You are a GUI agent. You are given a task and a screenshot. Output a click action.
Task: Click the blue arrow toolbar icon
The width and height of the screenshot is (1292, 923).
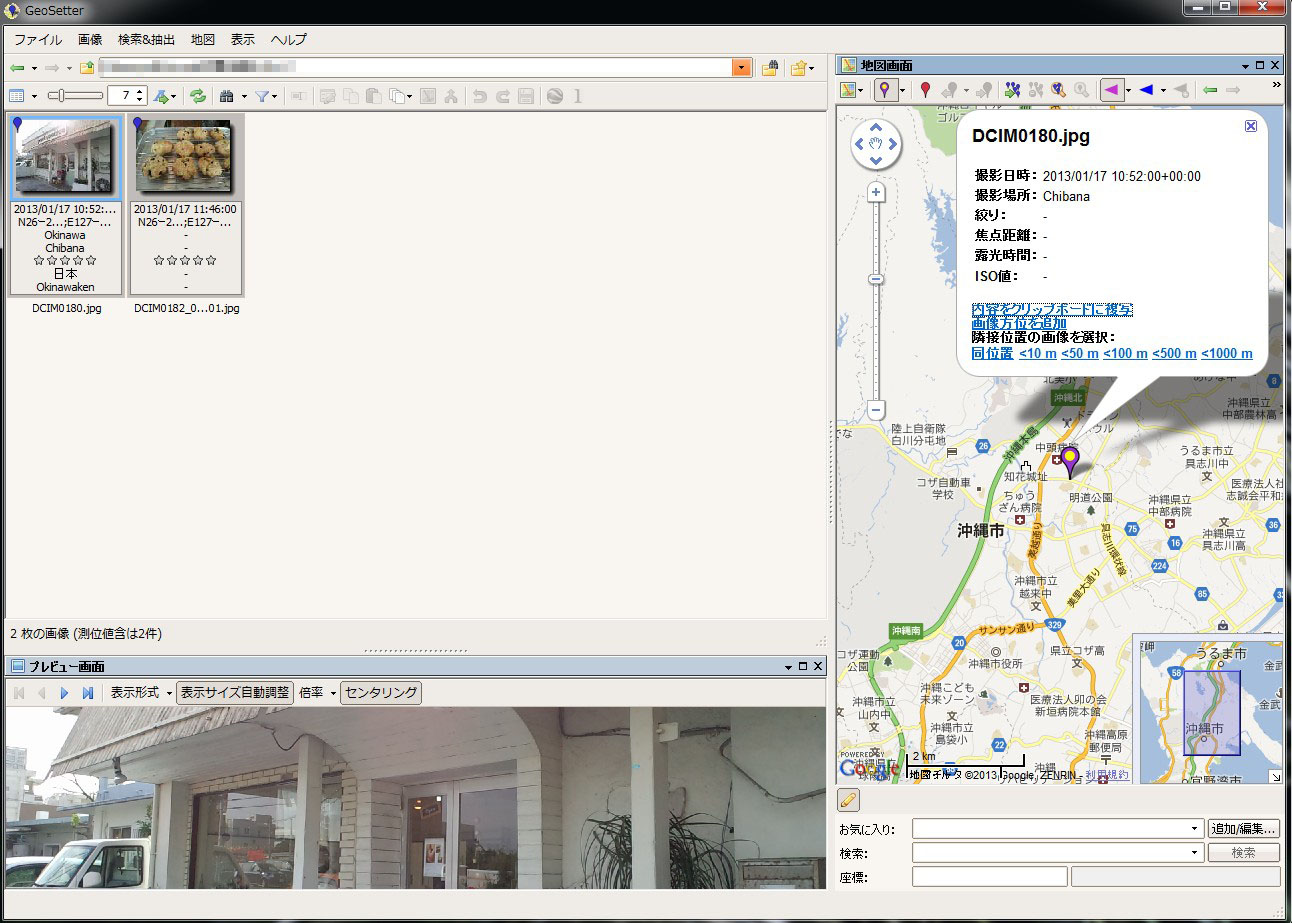coord(1146,90)
